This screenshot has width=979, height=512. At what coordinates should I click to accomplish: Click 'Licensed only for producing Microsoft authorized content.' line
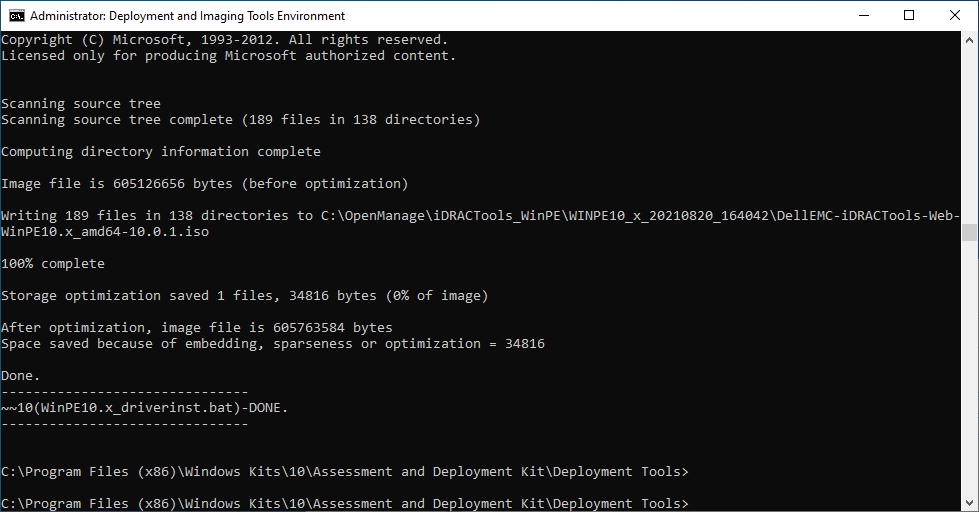229,56
